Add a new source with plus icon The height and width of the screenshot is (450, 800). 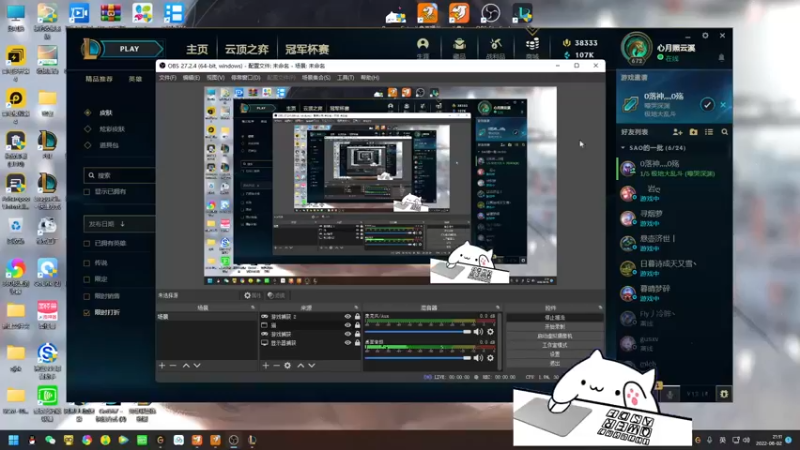[x=265, y=366]
